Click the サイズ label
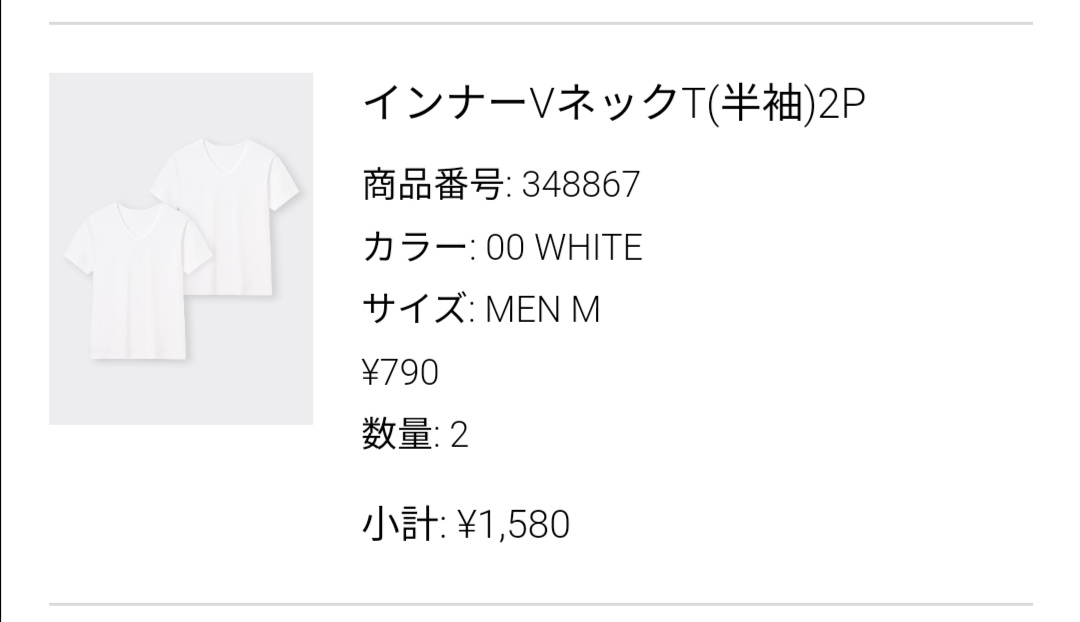The image size is (1080, 622). coord(414,310)
